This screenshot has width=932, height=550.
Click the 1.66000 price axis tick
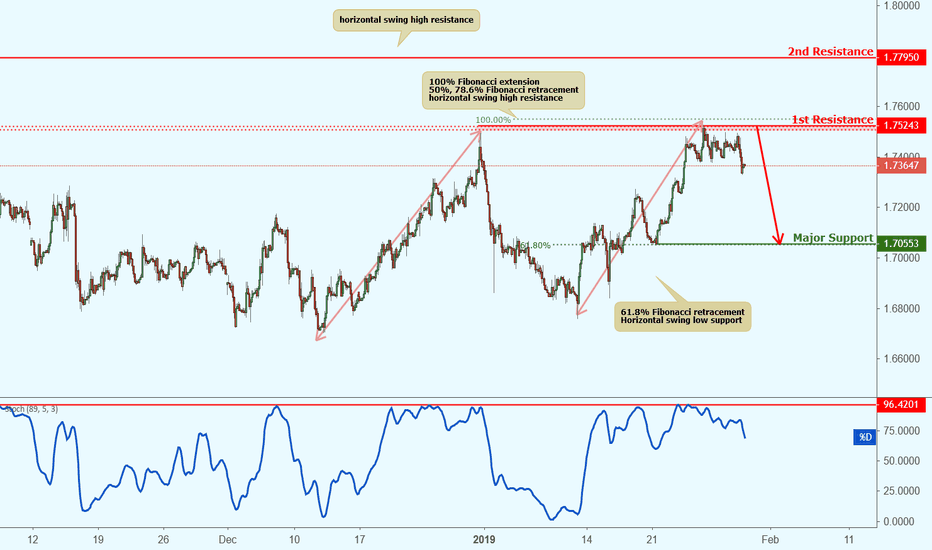[x=902, y=359]
